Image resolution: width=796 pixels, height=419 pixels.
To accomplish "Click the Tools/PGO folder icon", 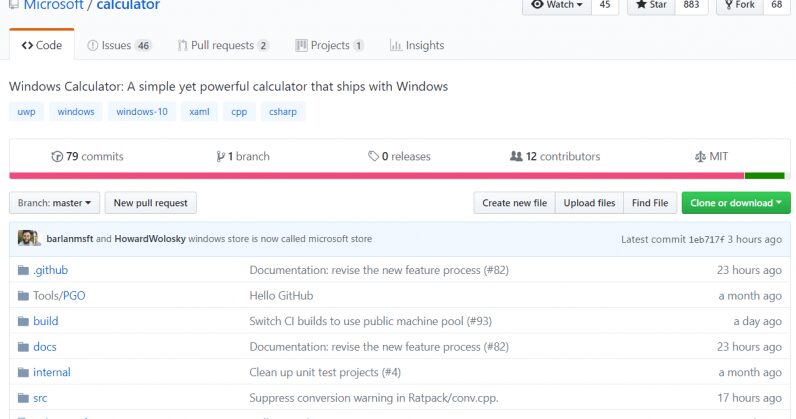I will 24,296.
